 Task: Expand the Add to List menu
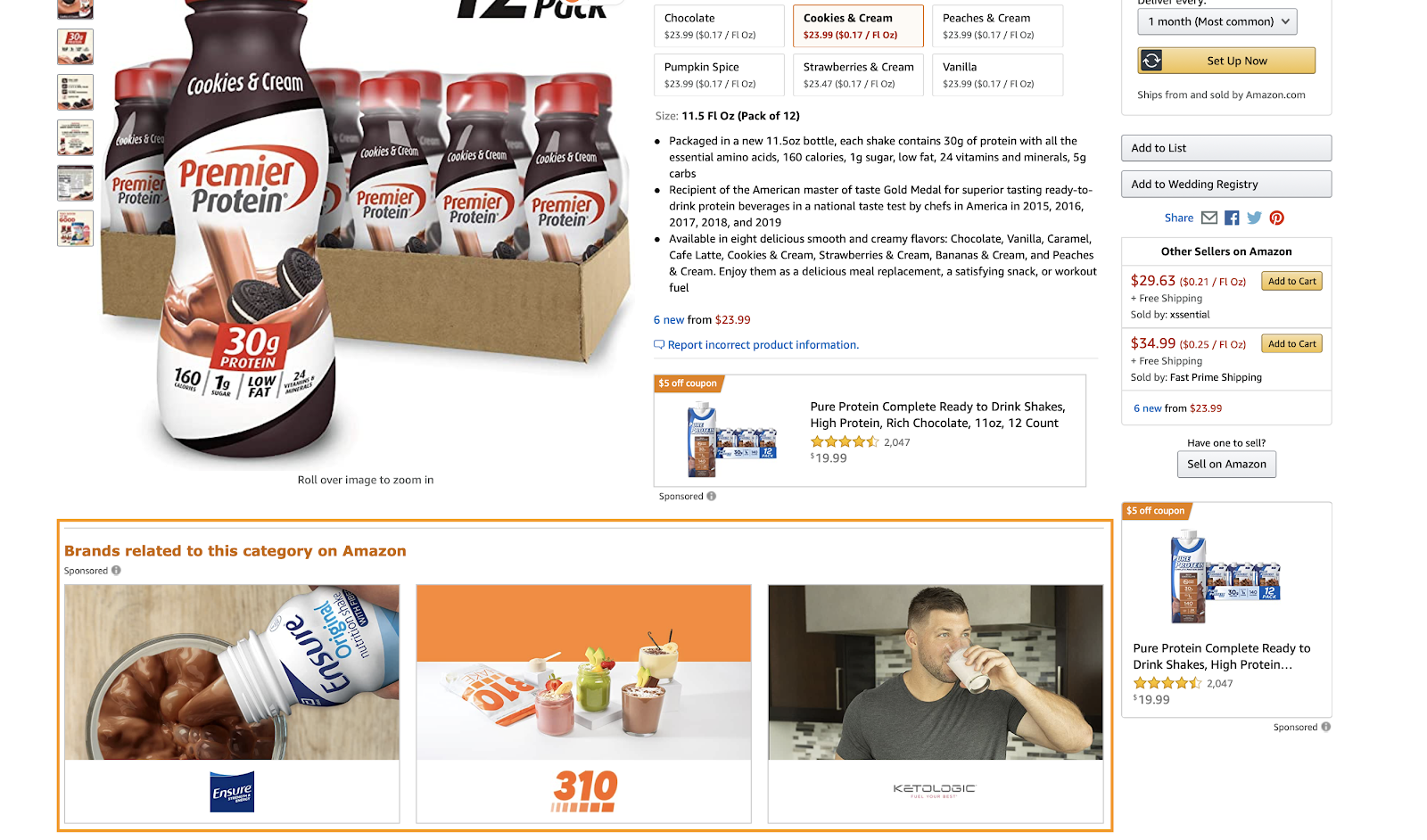(x=1226, y=148)
